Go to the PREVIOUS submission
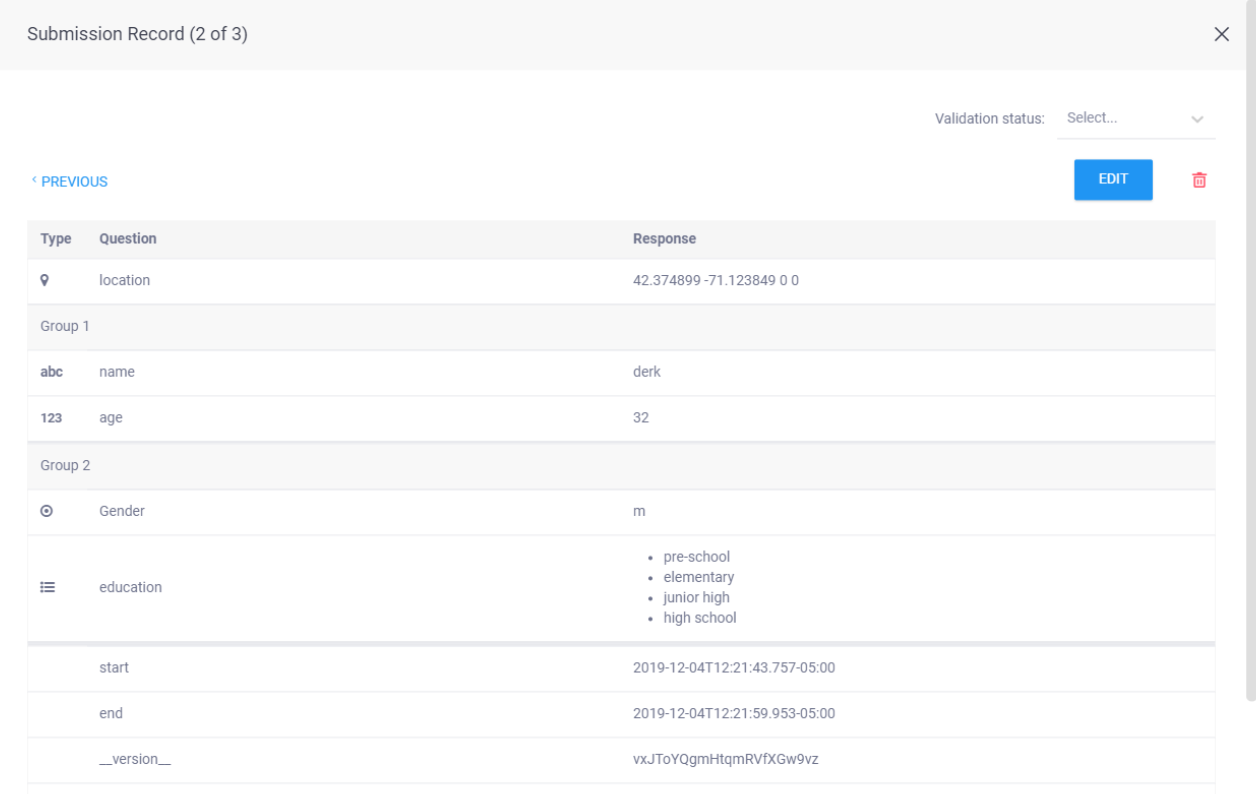Viewport: 1256px width, 794px height. click(70, 181)
